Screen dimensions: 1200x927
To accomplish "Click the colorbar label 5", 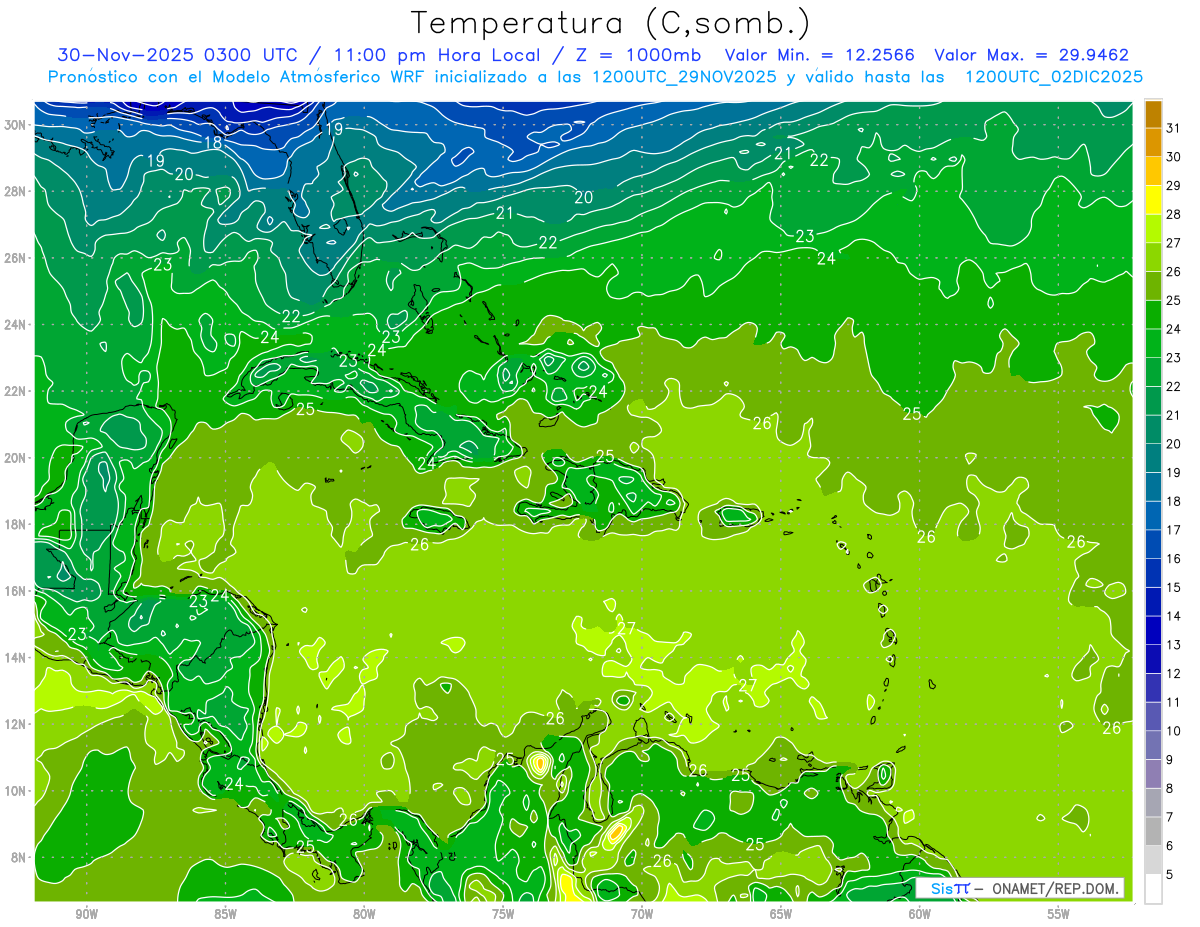I will (x=1170, y=875).
